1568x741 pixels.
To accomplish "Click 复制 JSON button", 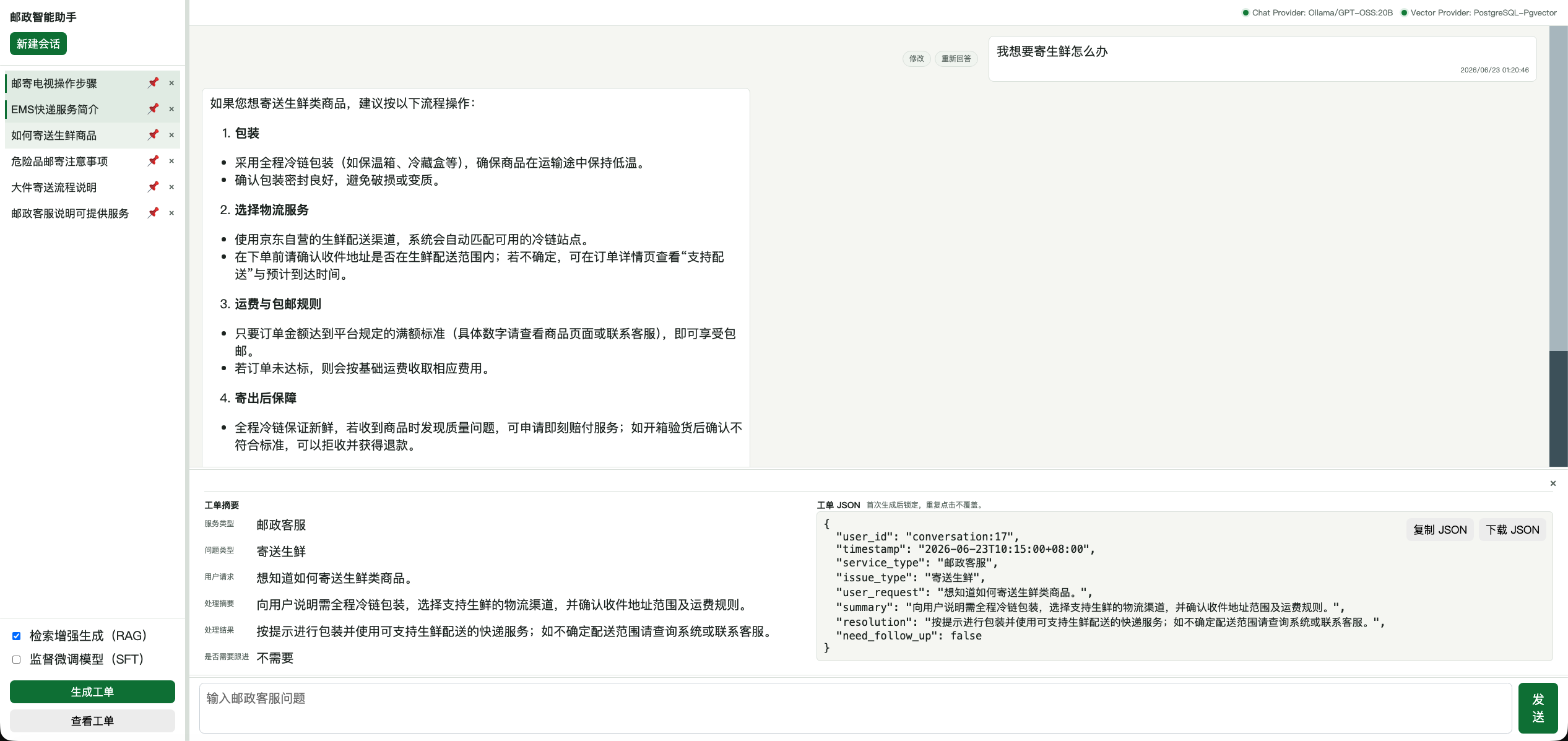I will pyautogui.click(x=1440, y=530).
